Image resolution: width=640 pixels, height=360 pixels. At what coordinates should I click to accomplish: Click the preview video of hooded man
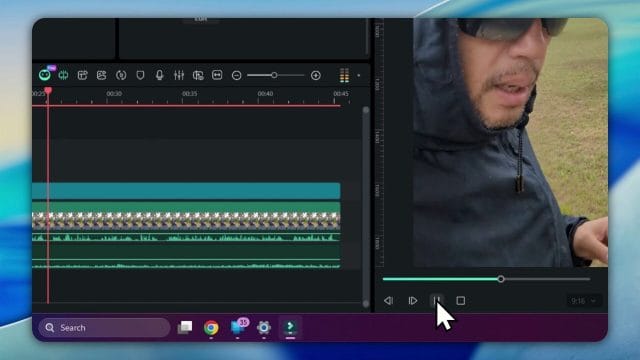coord(510,142)
